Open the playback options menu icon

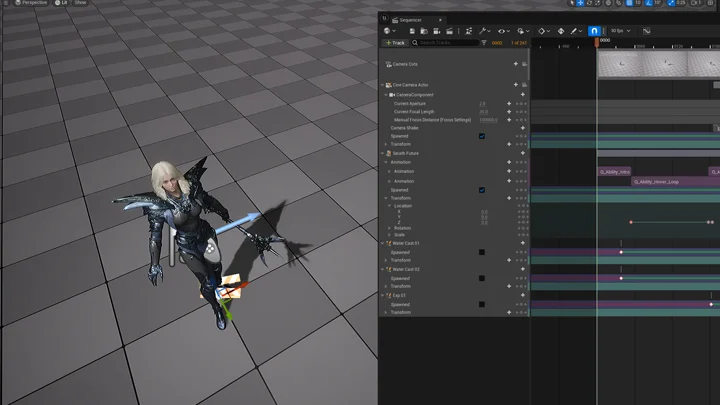[523, 31]
